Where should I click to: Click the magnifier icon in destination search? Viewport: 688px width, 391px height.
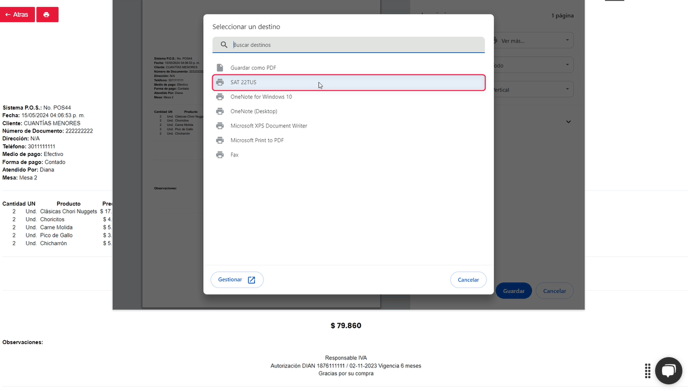224,45
